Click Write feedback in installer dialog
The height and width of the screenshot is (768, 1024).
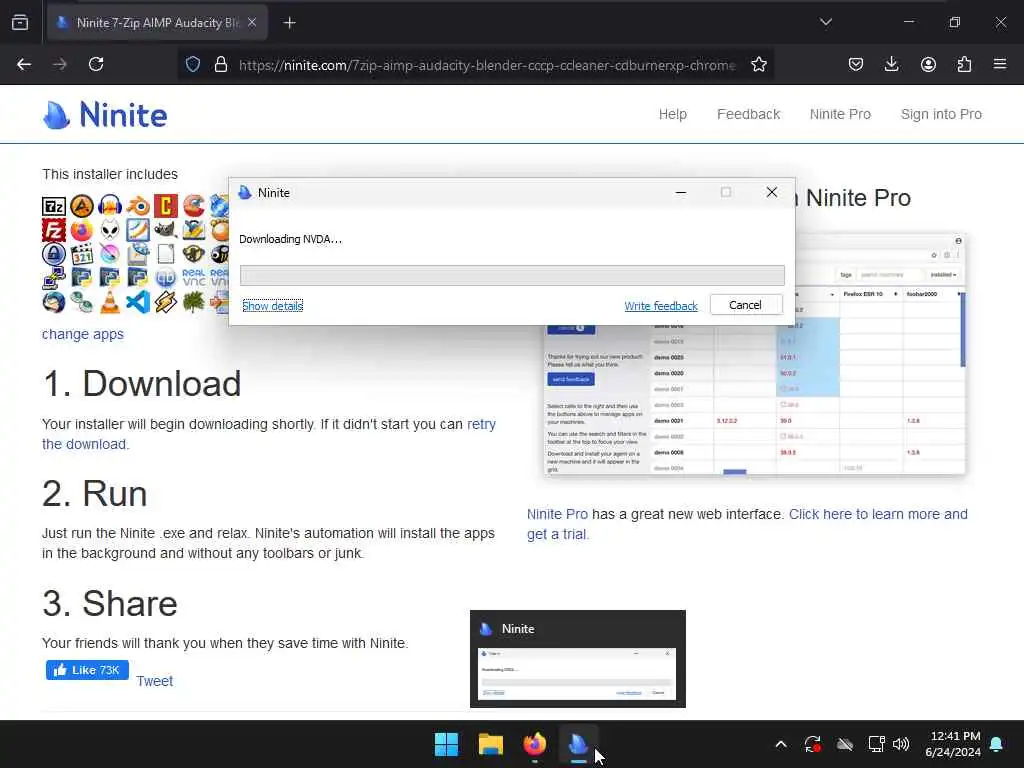pyautogui.click(x=661, y=306)
